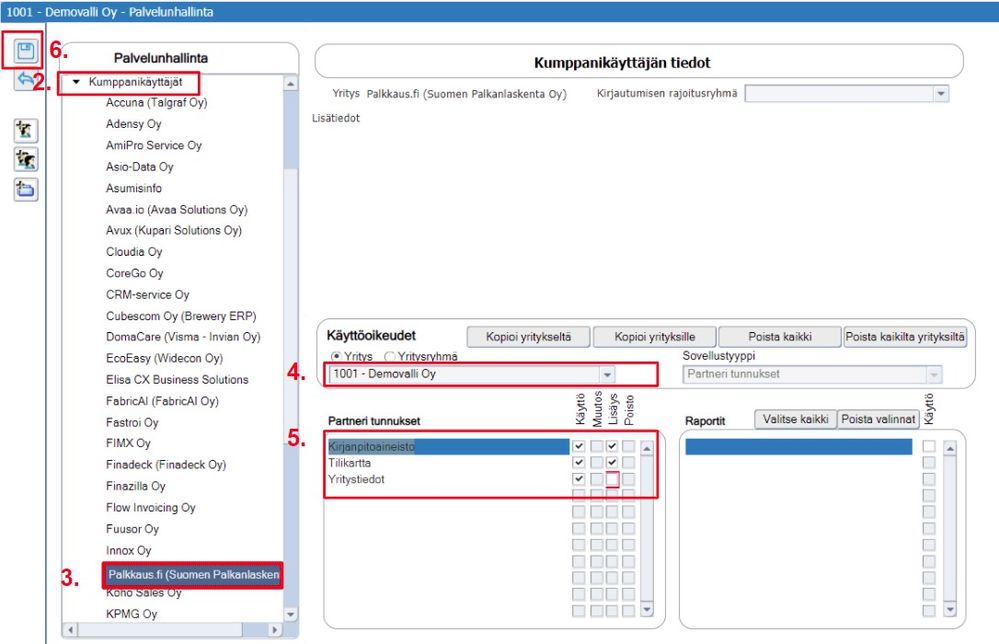Select the highlighted Kirjanpitoaineisto row
The height and width of the screenshot is (644, 999).
coord(448,447)
